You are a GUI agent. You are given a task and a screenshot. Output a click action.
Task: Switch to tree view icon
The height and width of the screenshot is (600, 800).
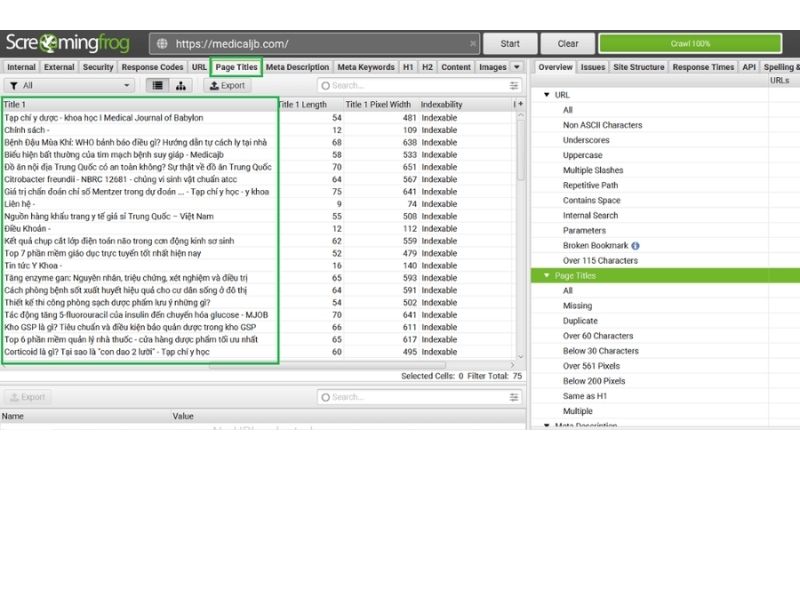(181, 86)
